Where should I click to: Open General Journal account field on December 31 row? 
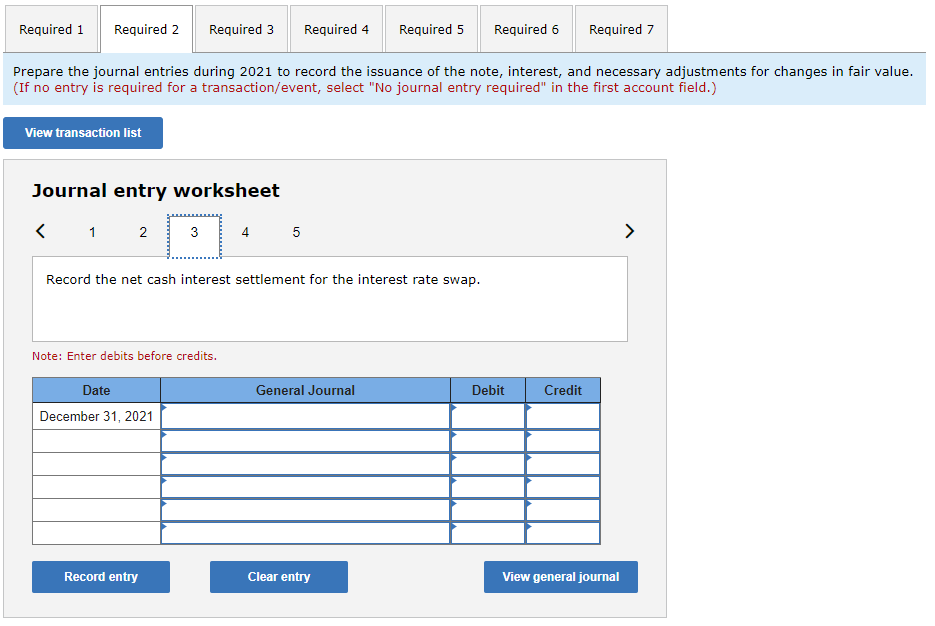[305, 416]
